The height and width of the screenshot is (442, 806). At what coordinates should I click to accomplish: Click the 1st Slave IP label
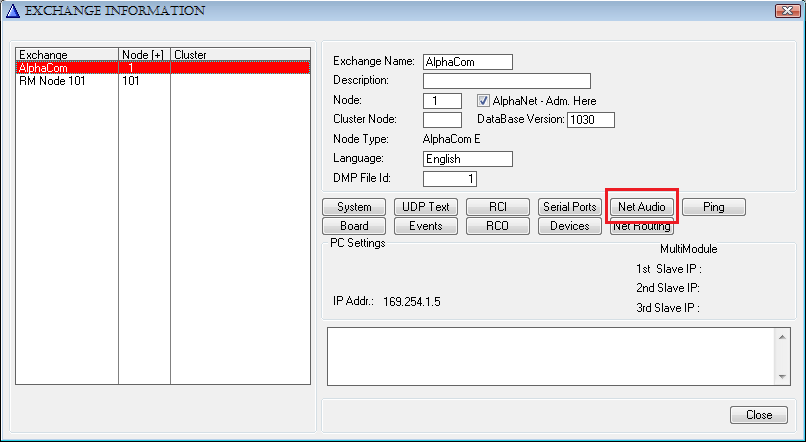[x=669, y=269]
